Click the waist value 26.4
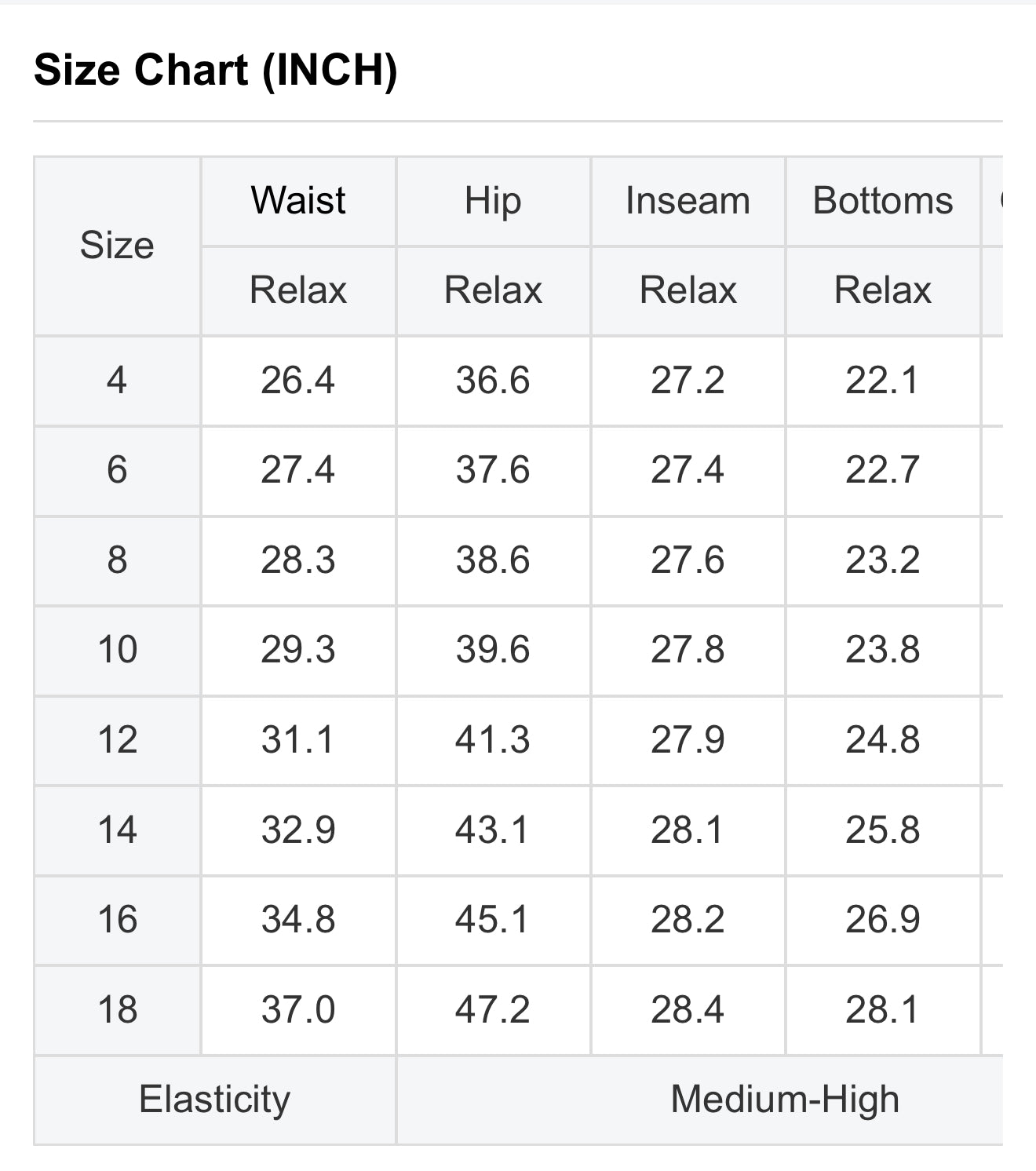The image size is (1036, 1171). coord(298,381)
